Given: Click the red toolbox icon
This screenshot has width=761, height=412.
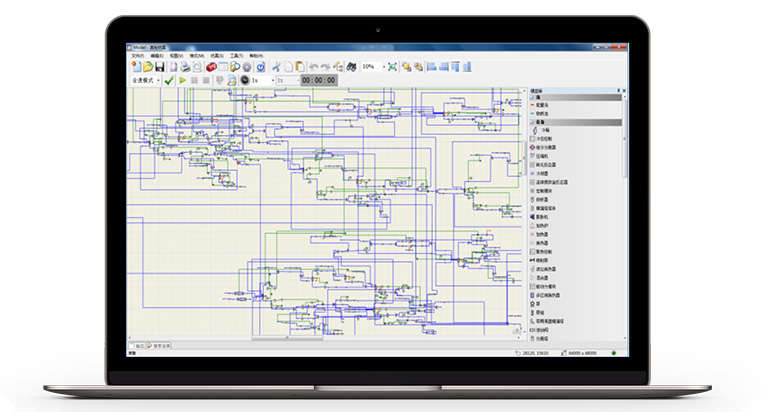Looking at the screenshot, I should 211,66.
